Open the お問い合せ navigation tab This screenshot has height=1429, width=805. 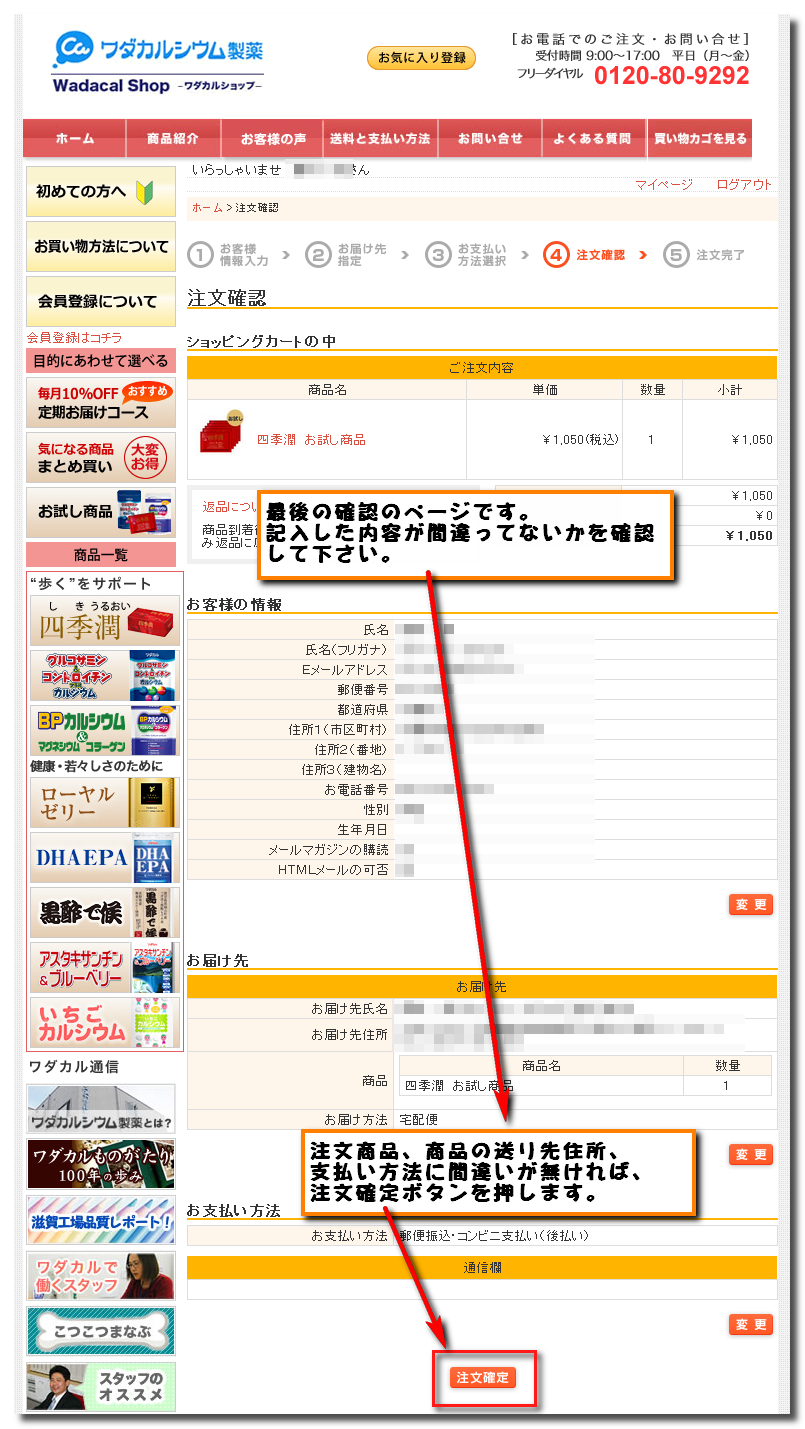point(490,138)
